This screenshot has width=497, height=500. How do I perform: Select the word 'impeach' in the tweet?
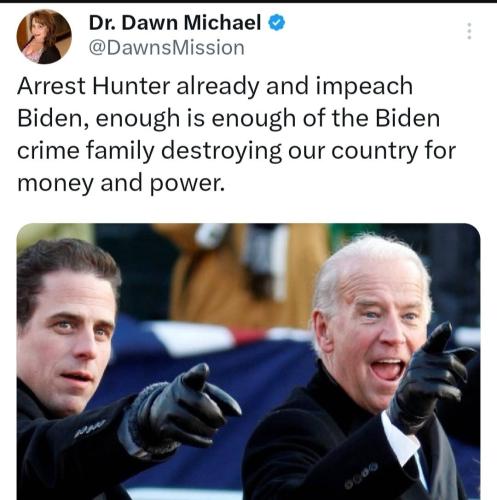pos(364,87)
